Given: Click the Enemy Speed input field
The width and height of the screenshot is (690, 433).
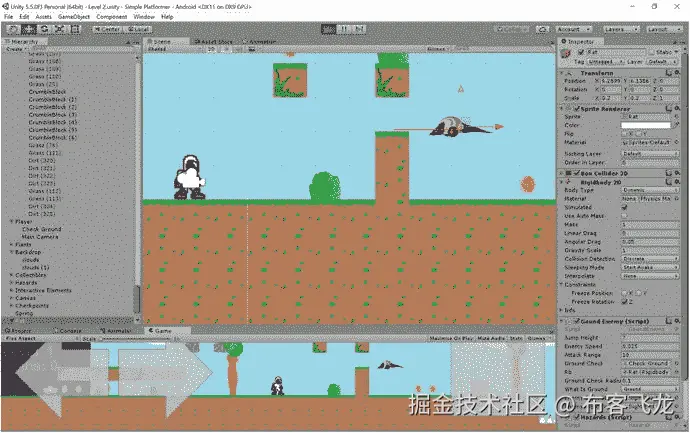Looking at the screenshot, I should (x=650, y=346).
